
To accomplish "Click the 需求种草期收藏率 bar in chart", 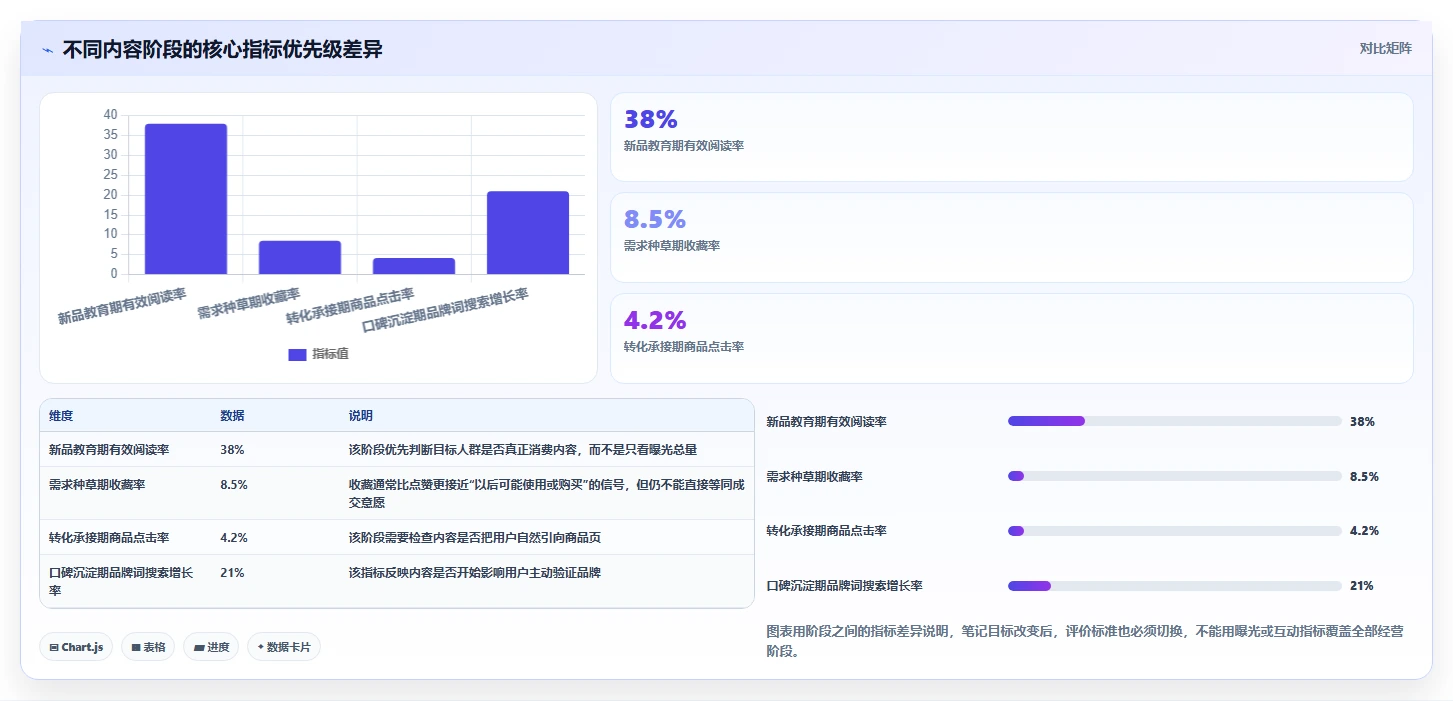I will pos(300,257).
